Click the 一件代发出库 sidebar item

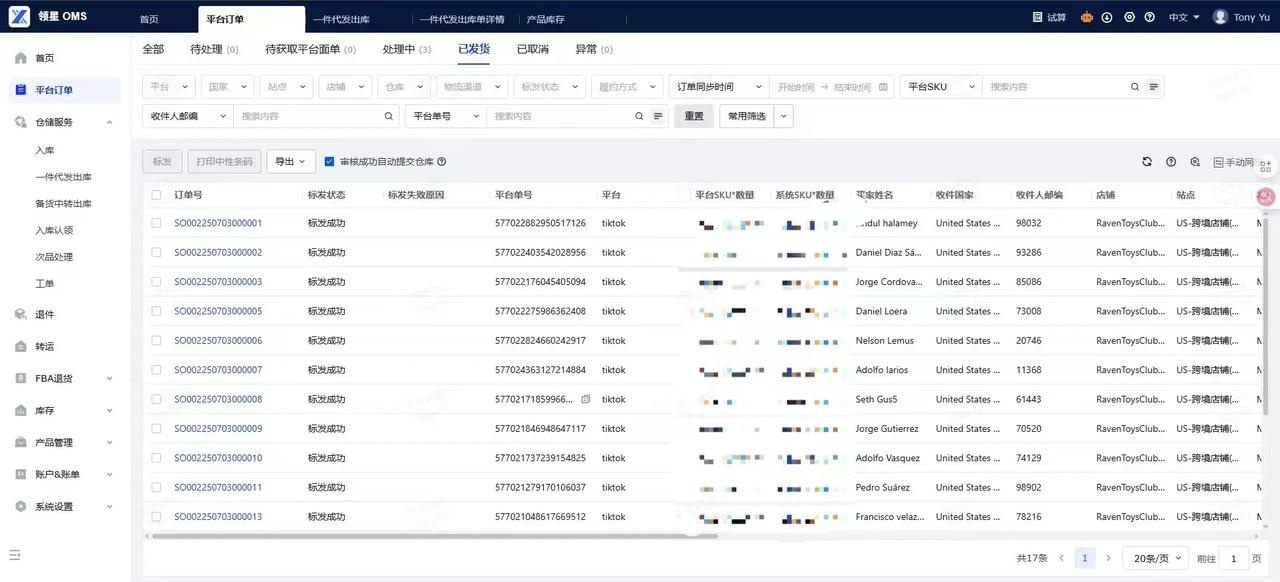point(63,177)
